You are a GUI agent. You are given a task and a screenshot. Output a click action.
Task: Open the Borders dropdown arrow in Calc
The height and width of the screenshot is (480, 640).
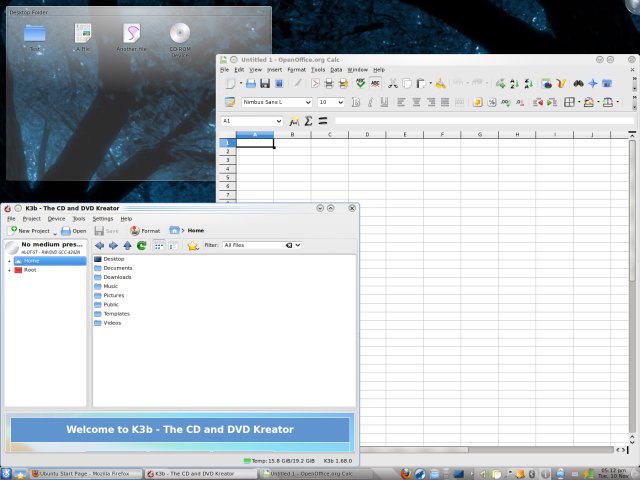click(x=579, y=102)
